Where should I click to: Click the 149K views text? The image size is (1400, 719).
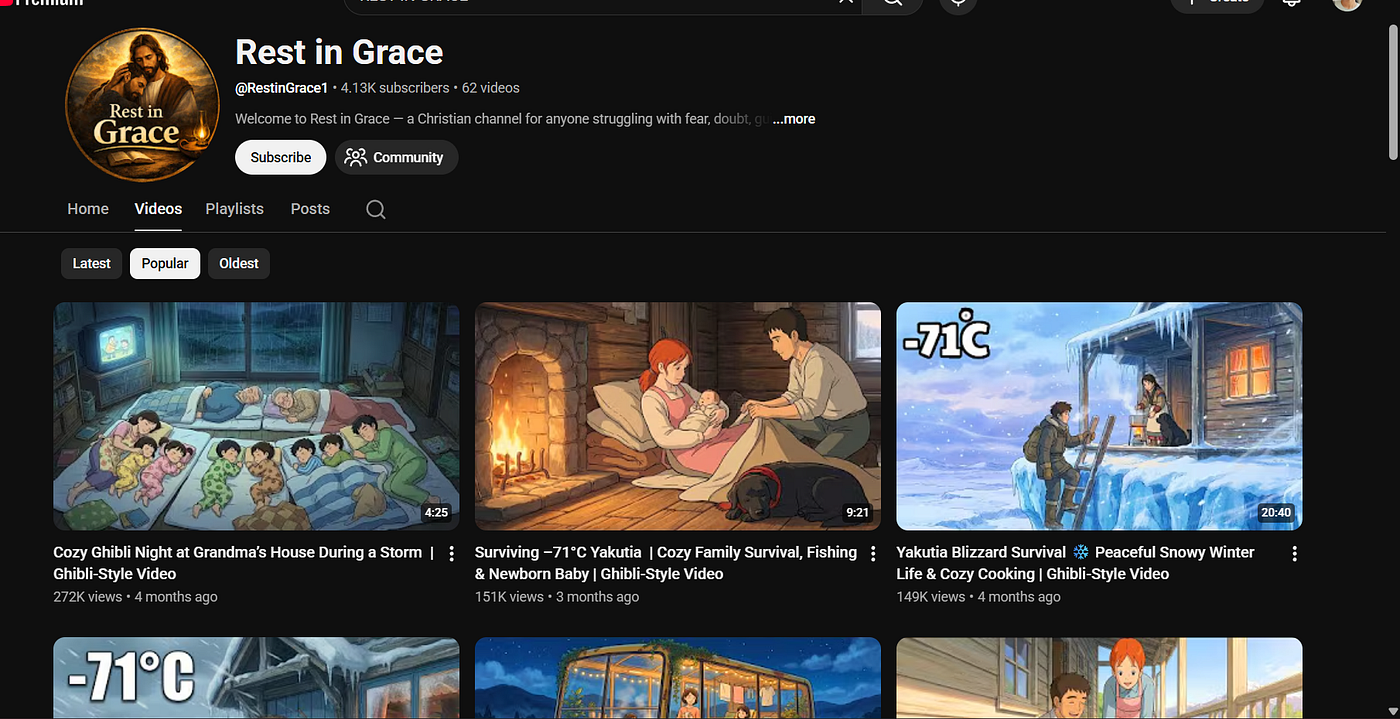[x=931, y=597]
